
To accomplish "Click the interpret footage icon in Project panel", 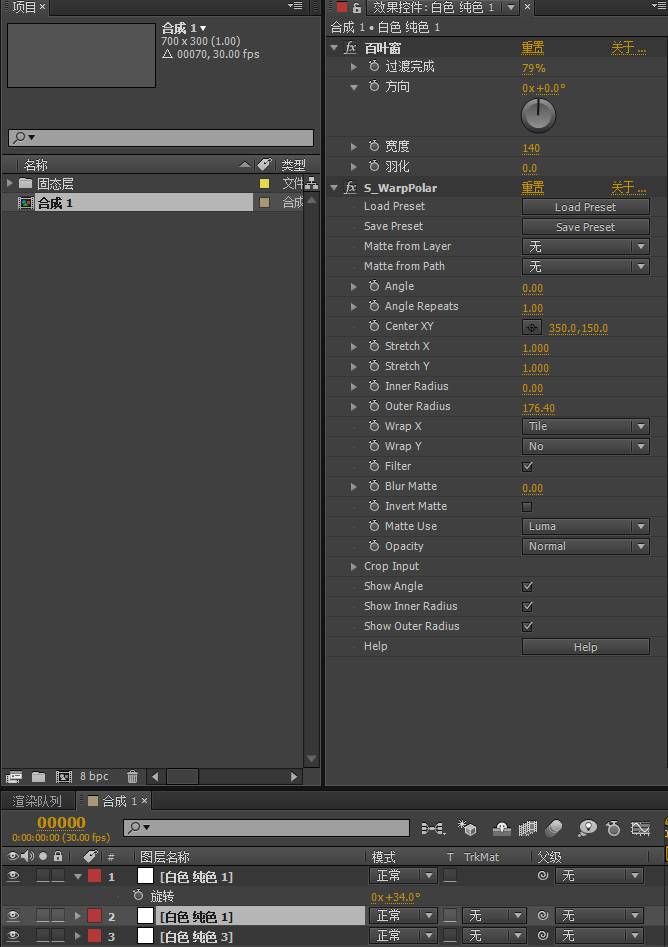I will pyautogui.click(x=14, y=777).
